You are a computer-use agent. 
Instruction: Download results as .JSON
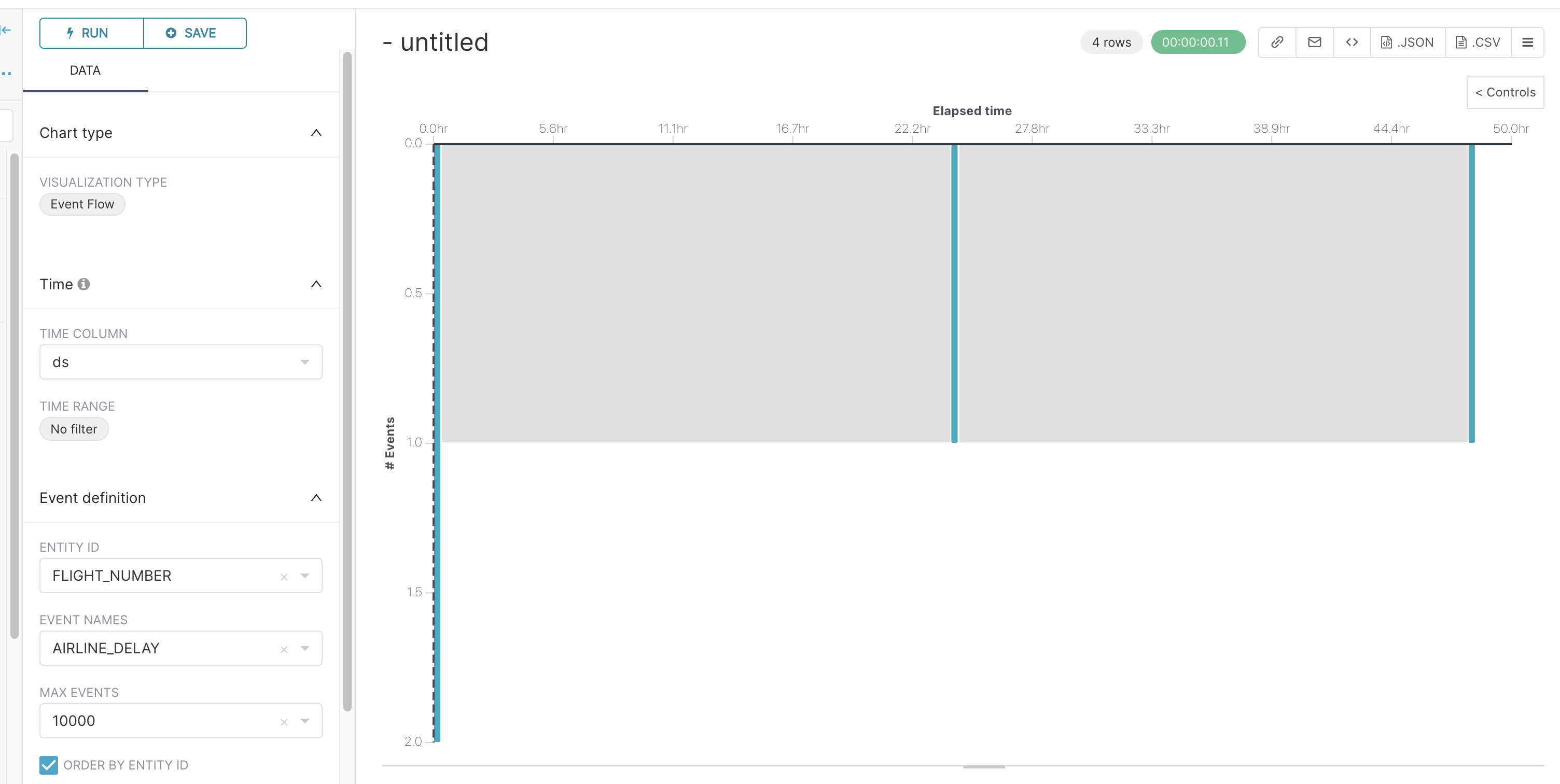click(x=1408, y=42)
